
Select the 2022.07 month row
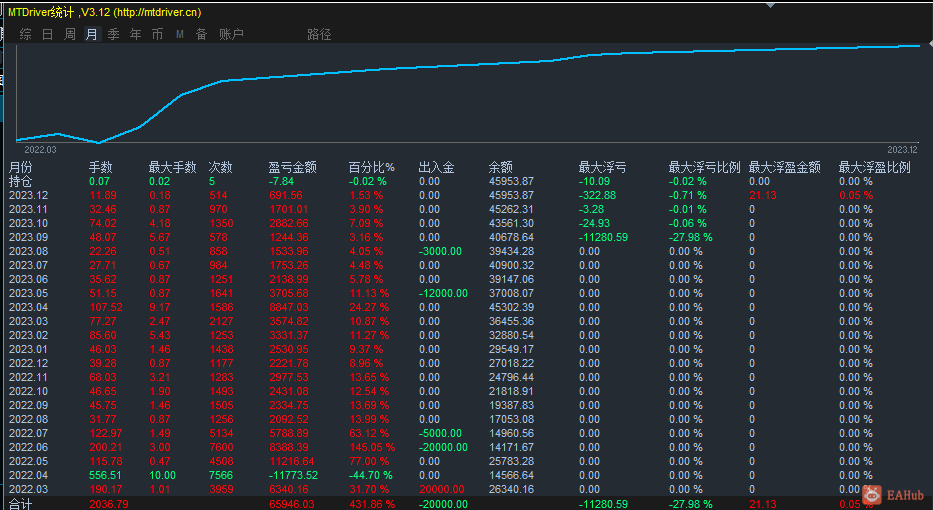pyautogui.click(x=470, y=433)
